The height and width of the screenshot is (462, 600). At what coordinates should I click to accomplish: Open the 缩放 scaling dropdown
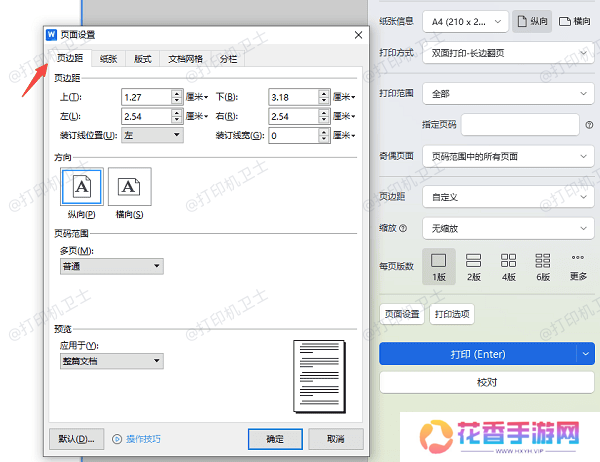[x=508, y=229]
